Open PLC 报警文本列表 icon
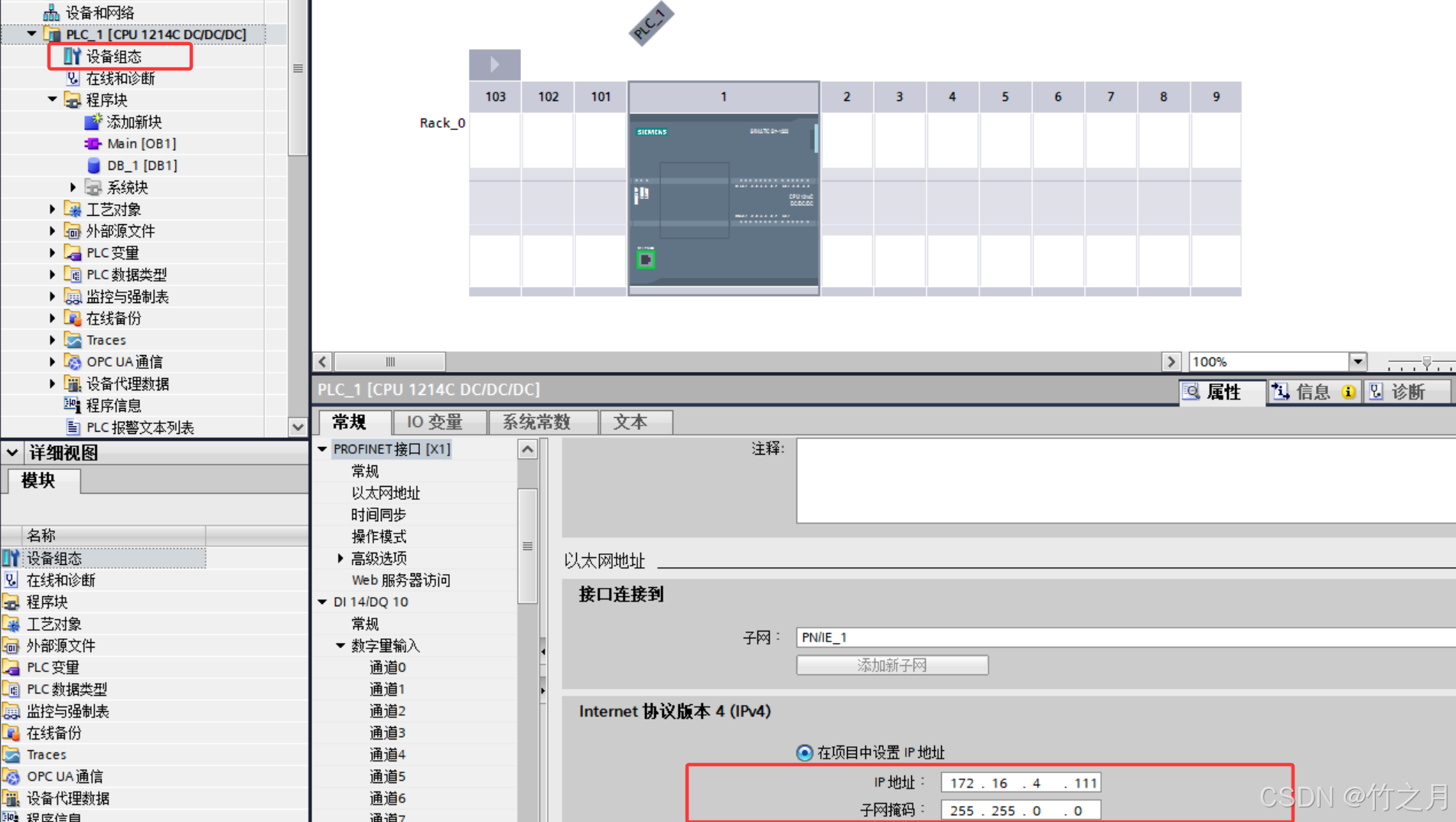 click(x=73, y=427)
